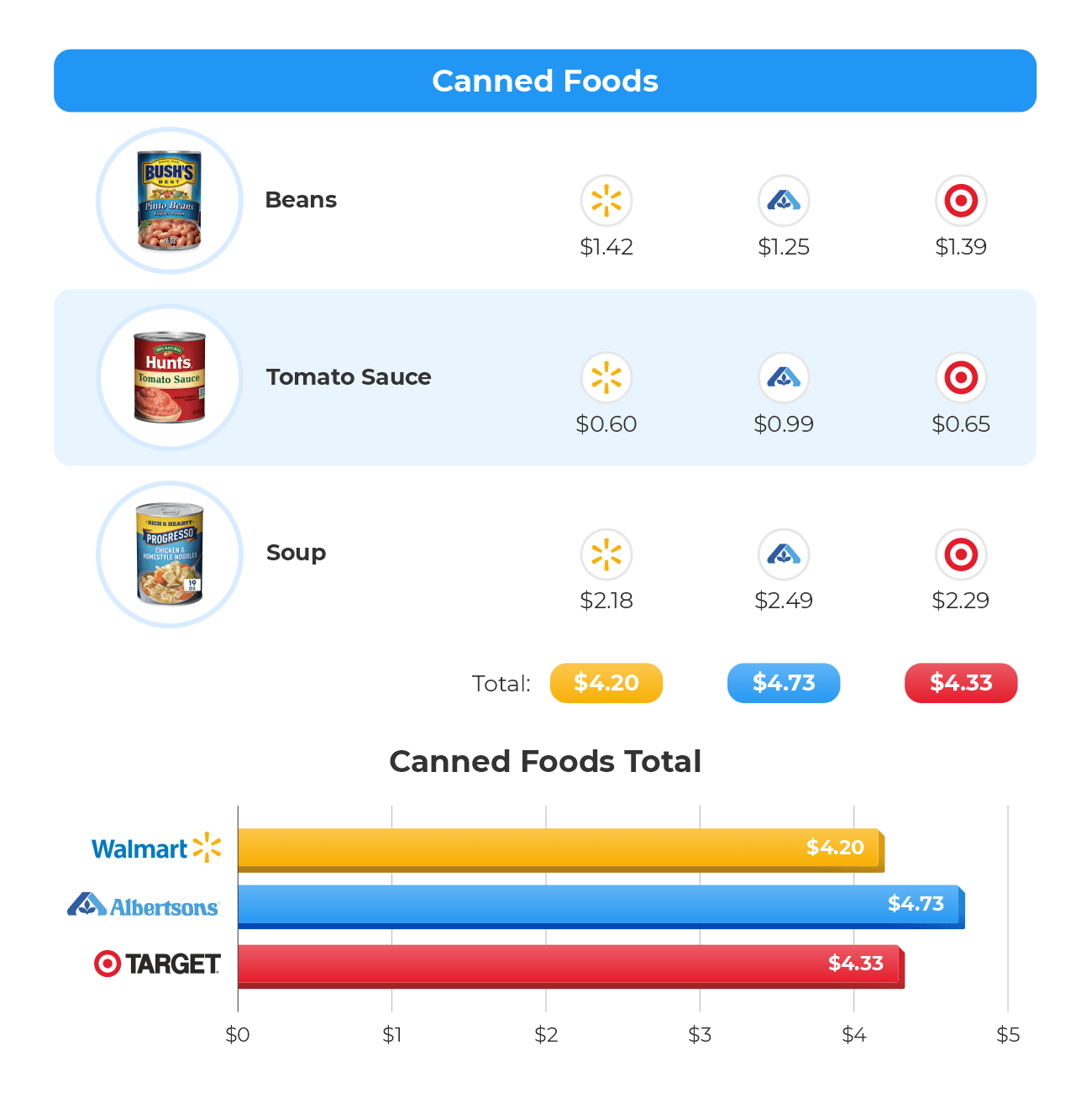The image size is (1092, 1103).
Task: Click the blue Albertsons bar in chart
Action: [x=598, y=906]
